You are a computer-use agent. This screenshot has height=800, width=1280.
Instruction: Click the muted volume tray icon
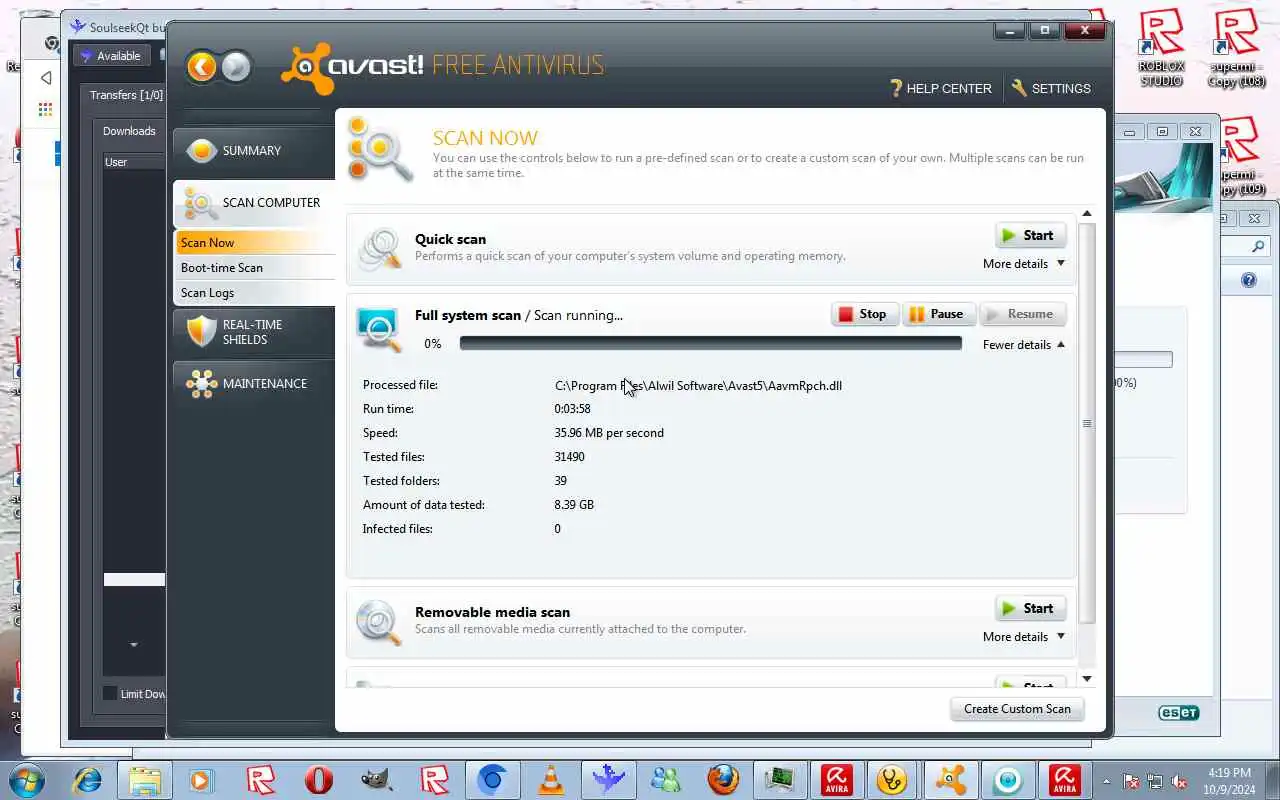tap(1179, 781)
